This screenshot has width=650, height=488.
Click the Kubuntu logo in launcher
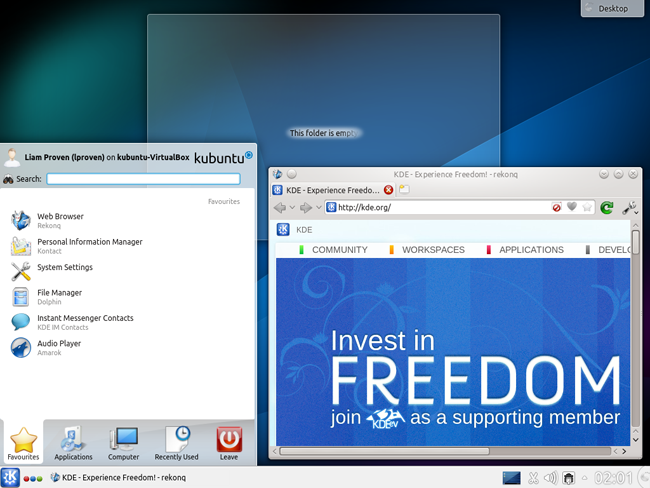(223, 158)
